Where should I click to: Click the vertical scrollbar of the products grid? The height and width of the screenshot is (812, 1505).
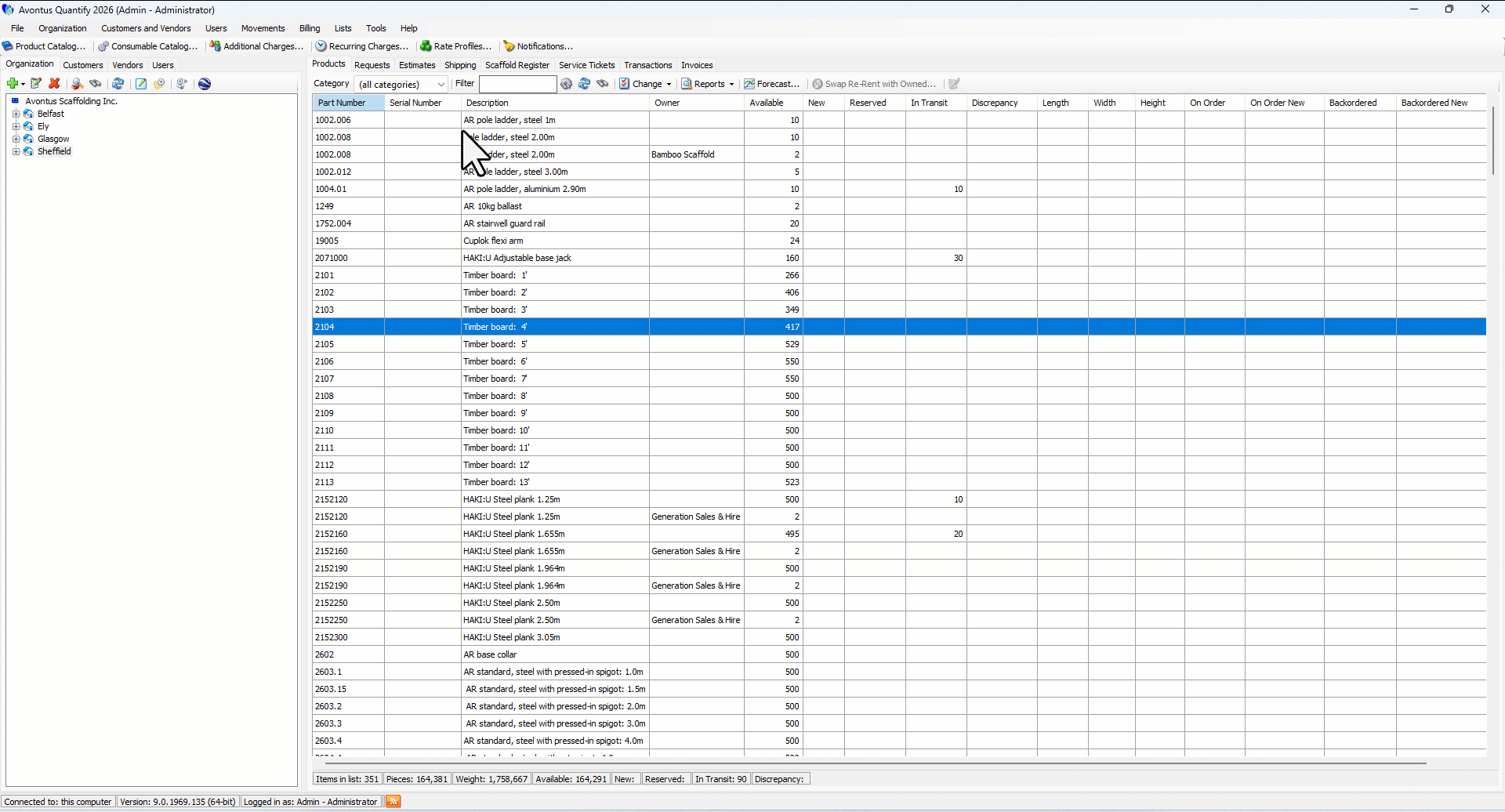1493,141
